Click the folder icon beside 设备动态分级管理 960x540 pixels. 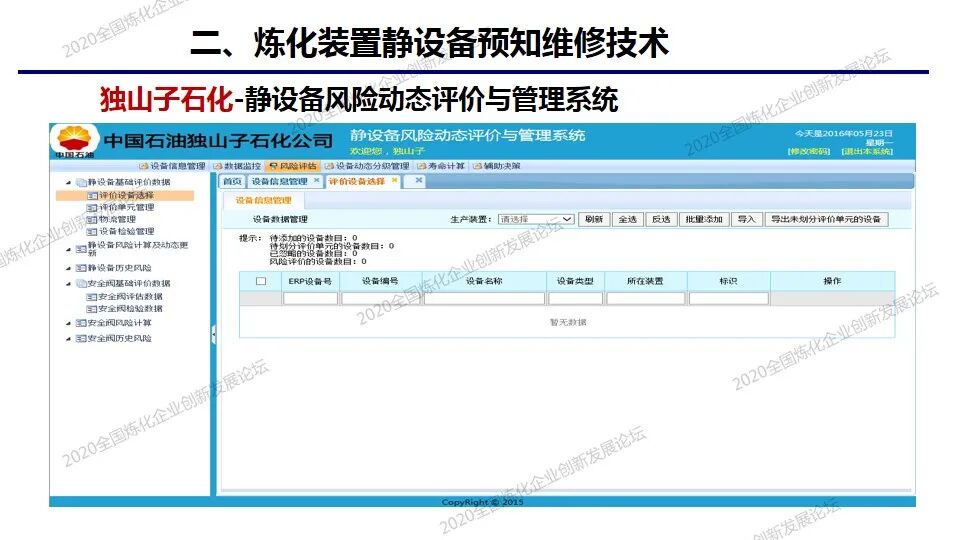pyautogui.click(x=329, y=167)
